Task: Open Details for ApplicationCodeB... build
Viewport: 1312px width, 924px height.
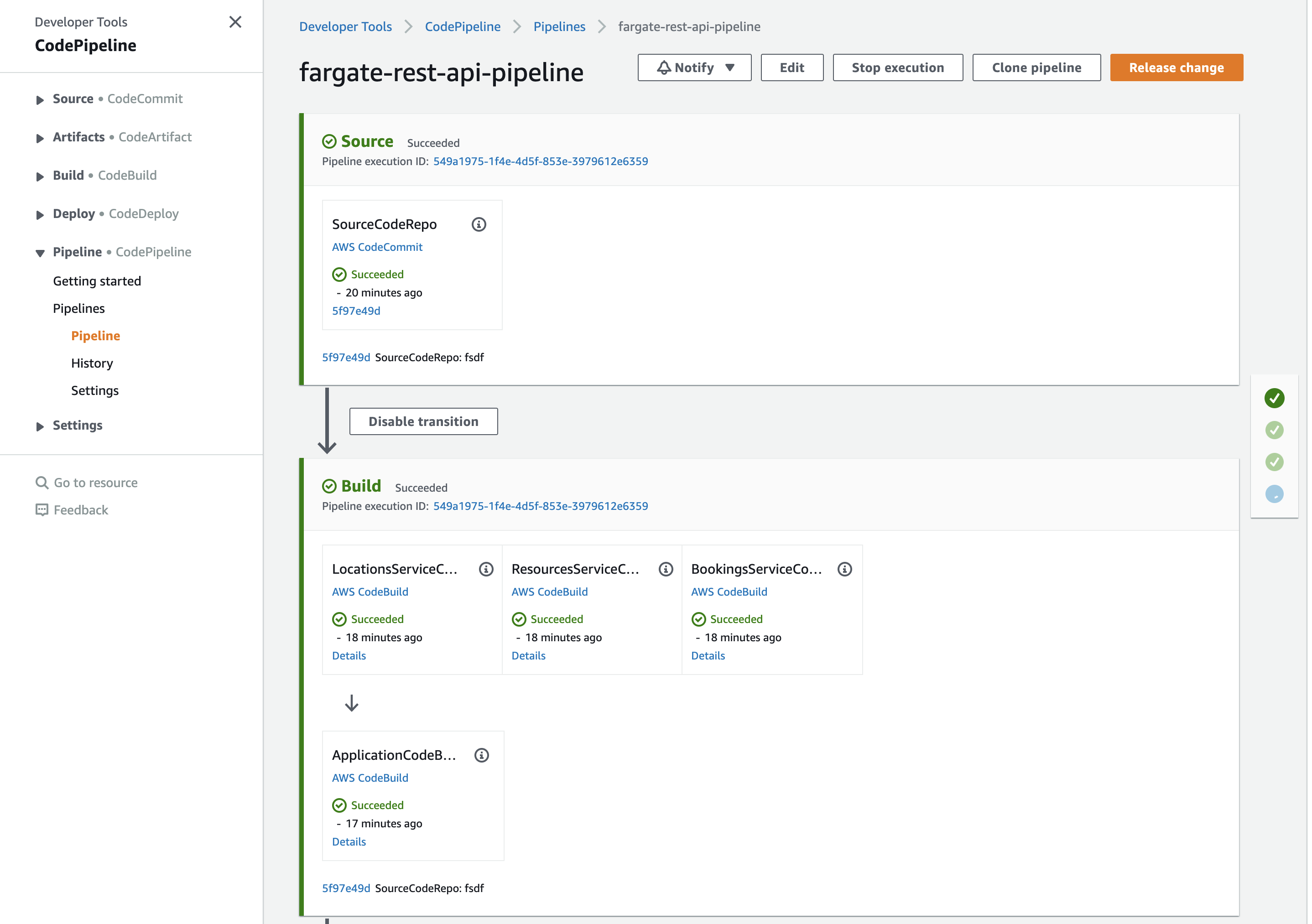Action: [349, 842]
